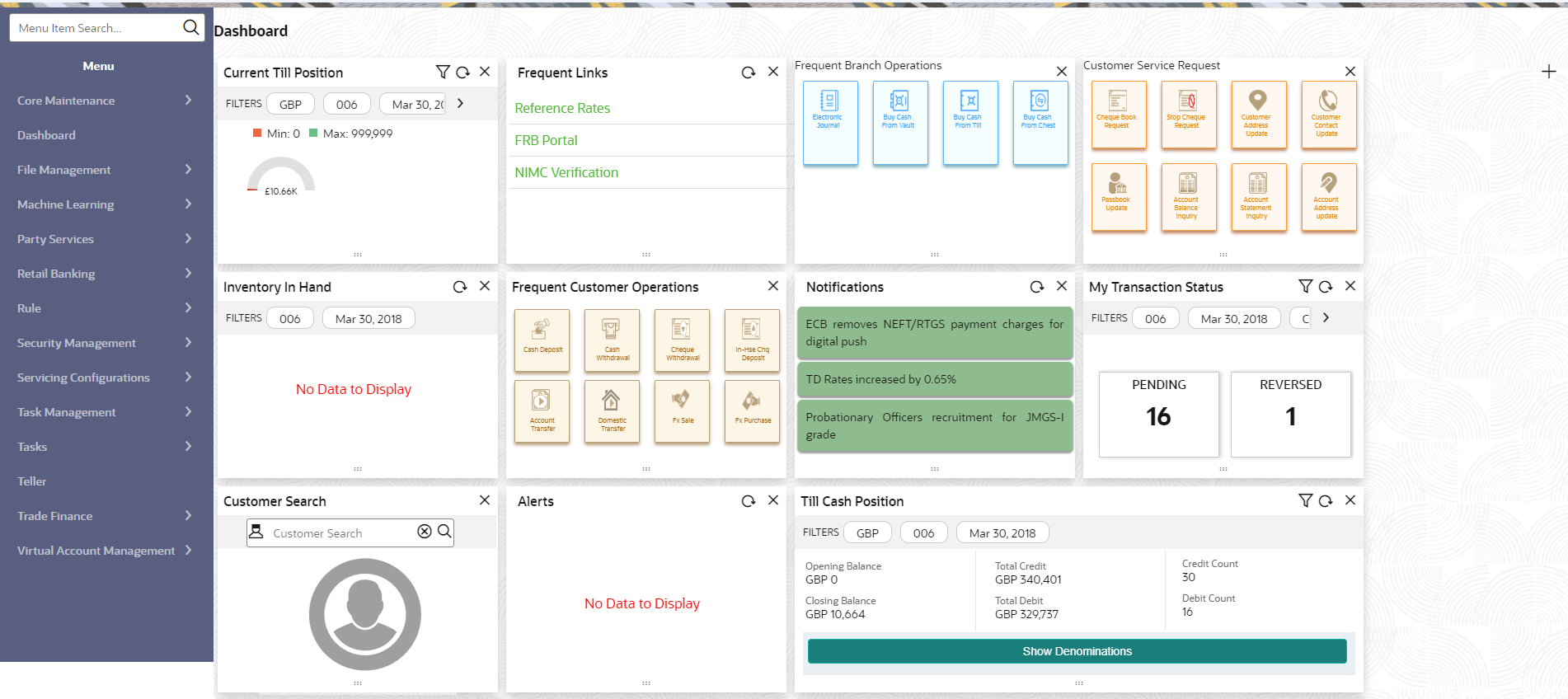Expand Retail Banking menu
Image resolution: width=1568 pixels, height=699 pixels.
coord(188,273)
